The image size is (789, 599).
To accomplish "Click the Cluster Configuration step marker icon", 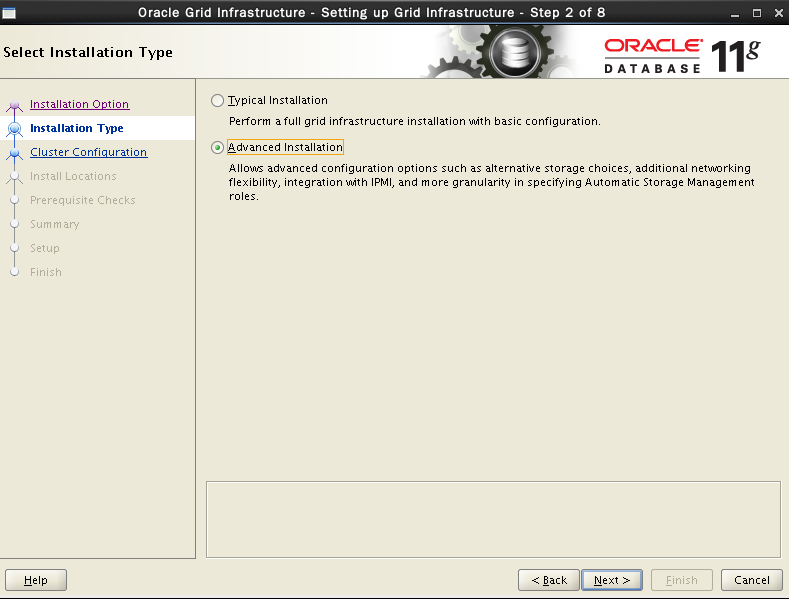I will [14, 153].
